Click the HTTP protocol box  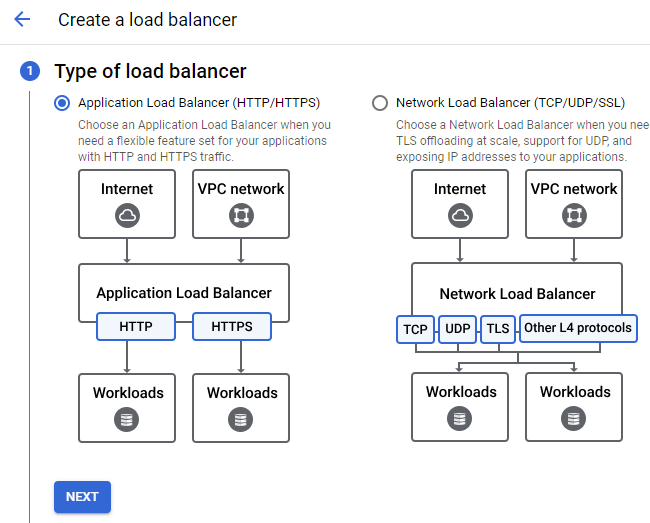[136, 327]
